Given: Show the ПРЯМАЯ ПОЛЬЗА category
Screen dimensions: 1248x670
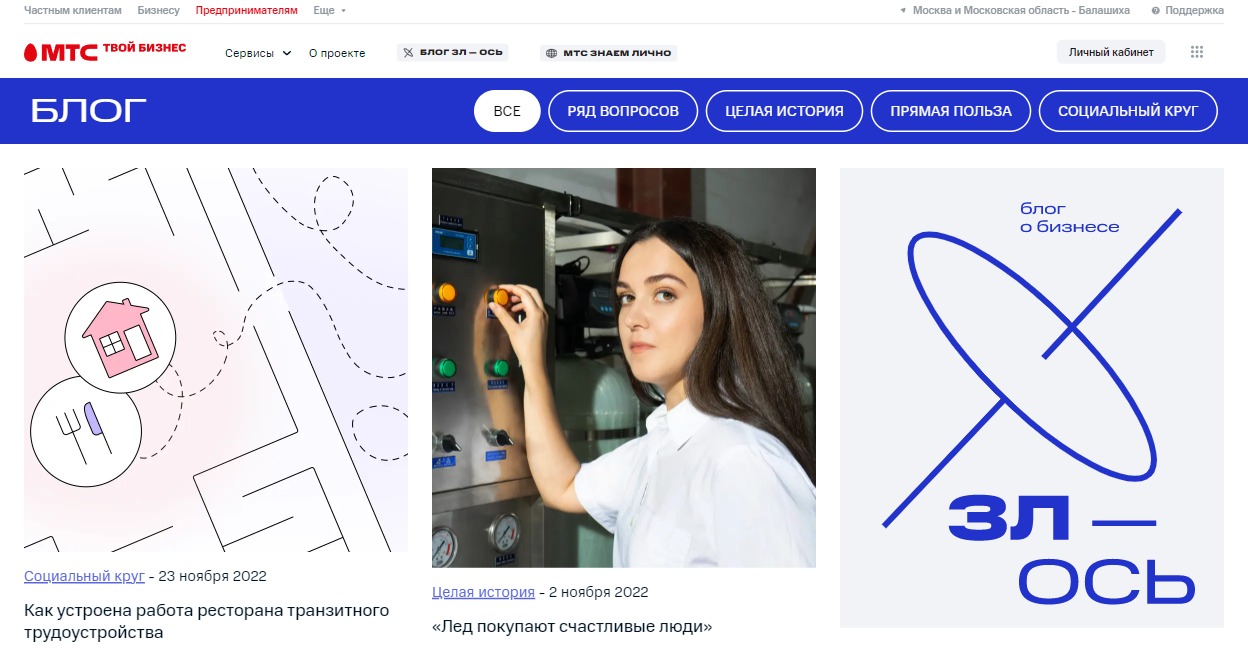Looking at the screenshot, I should click(x=951, y=111).
